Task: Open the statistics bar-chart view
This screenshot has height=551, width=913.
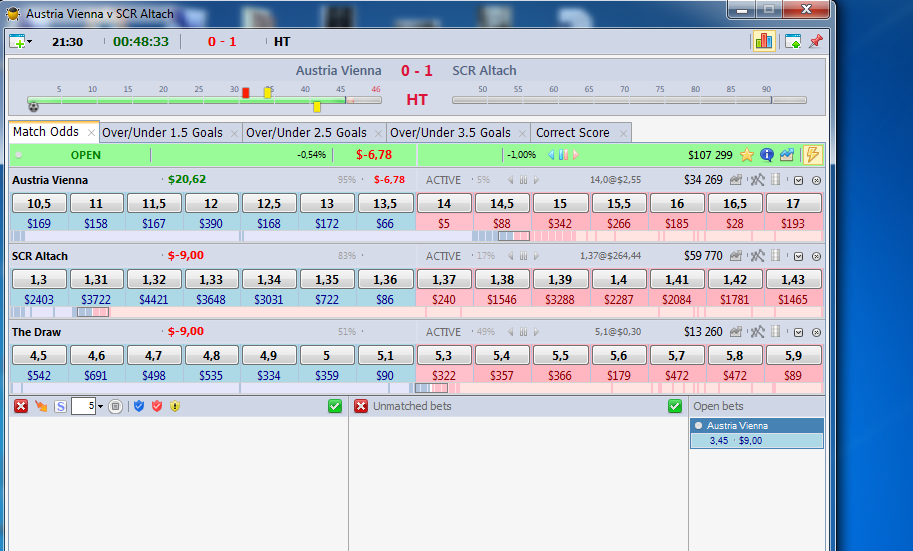Action: pos(763,41)
